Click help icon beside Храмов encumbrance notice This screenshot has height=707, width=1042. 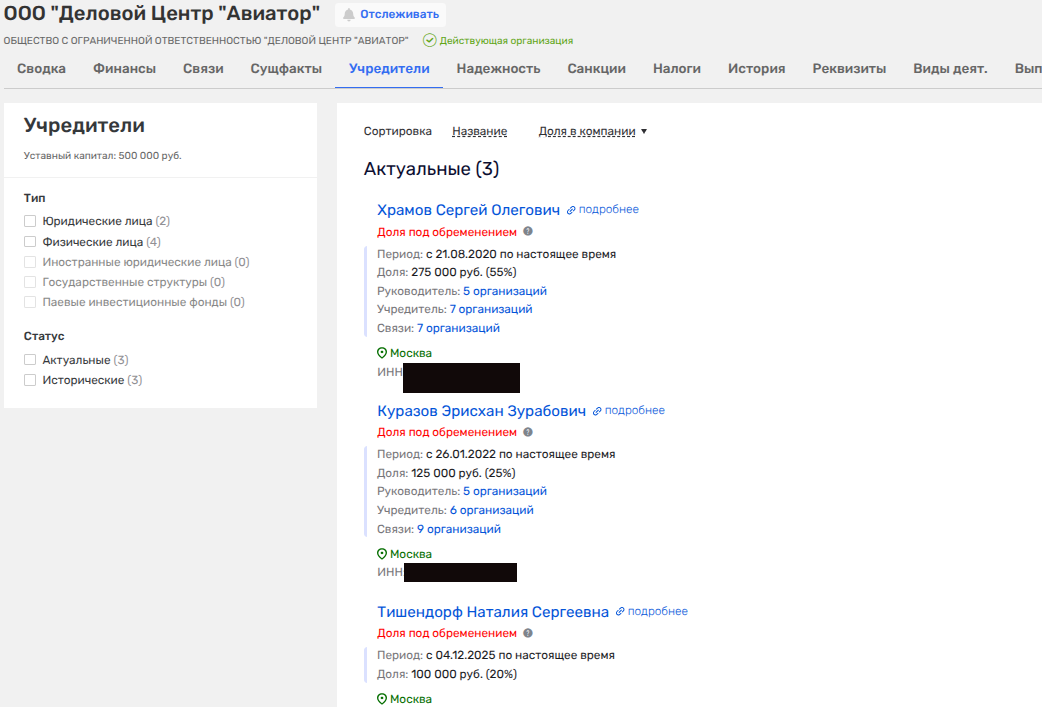click(528, 232)
